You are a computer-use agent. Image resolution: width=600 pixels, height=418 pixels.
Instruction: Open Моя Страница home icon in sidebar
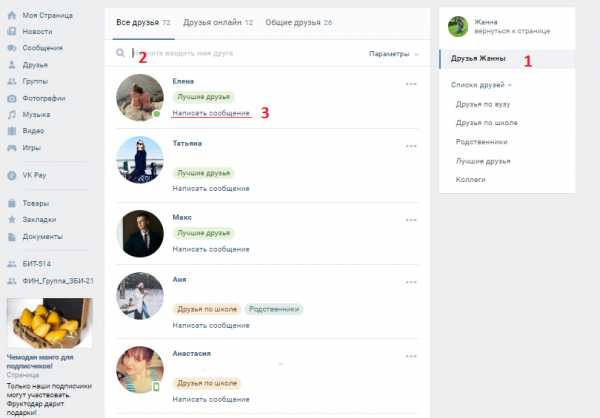(12, 15)
